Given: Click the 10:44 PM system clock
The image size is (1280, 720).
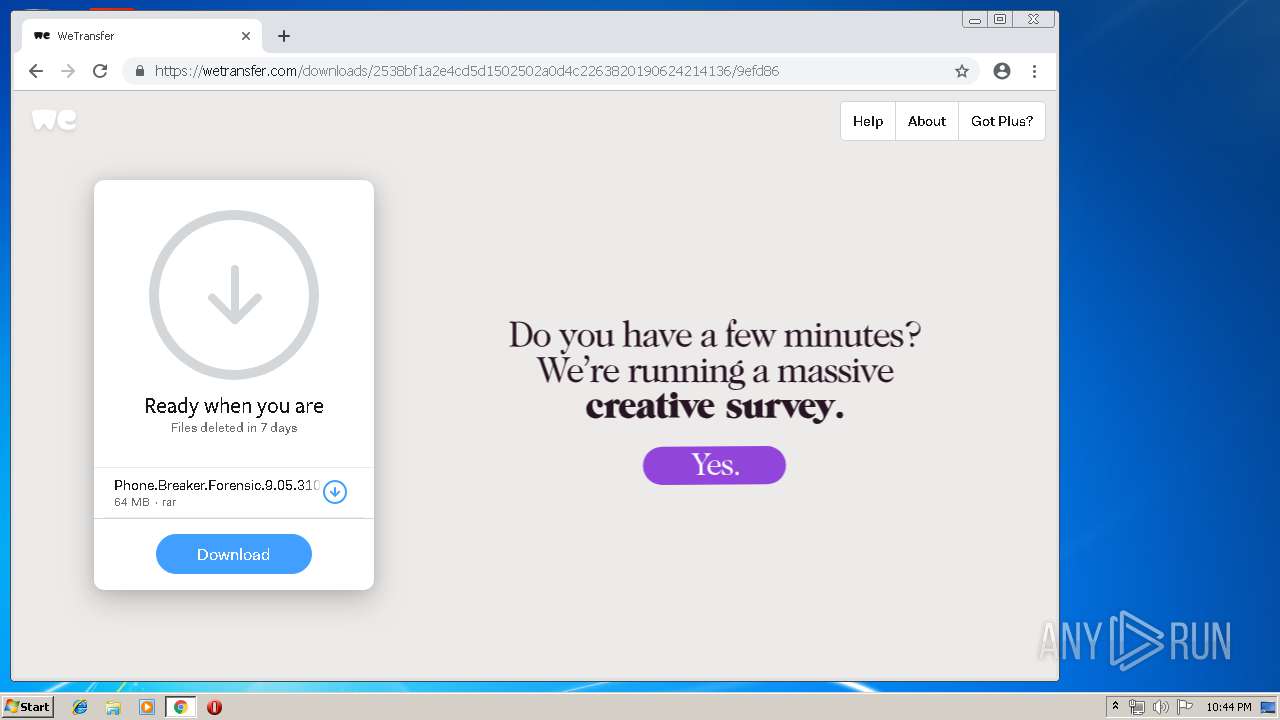Looking at the screenshot, I should 1228,707.
